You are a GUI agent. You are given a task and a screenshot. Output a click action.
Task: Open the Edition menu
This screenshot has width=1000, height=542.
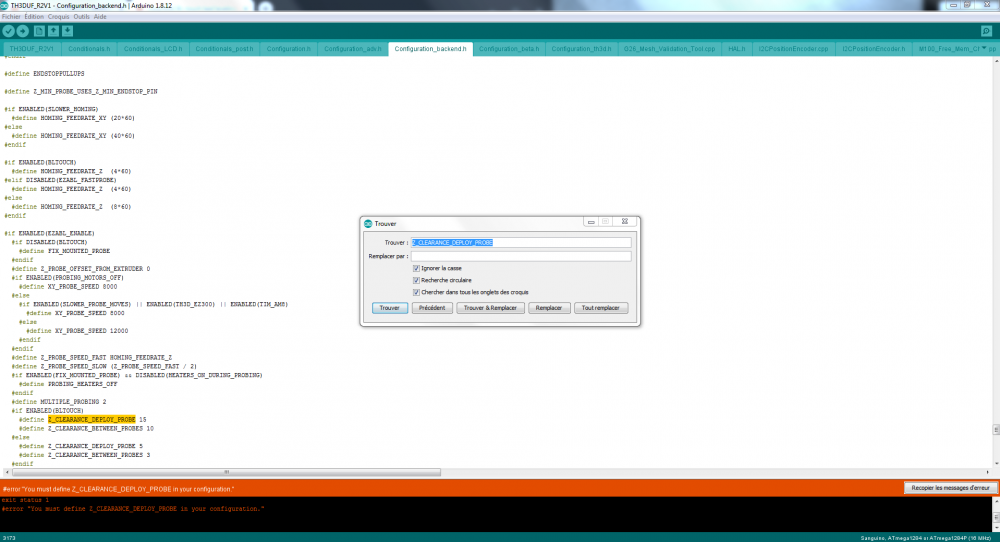[x=34, y=17]
